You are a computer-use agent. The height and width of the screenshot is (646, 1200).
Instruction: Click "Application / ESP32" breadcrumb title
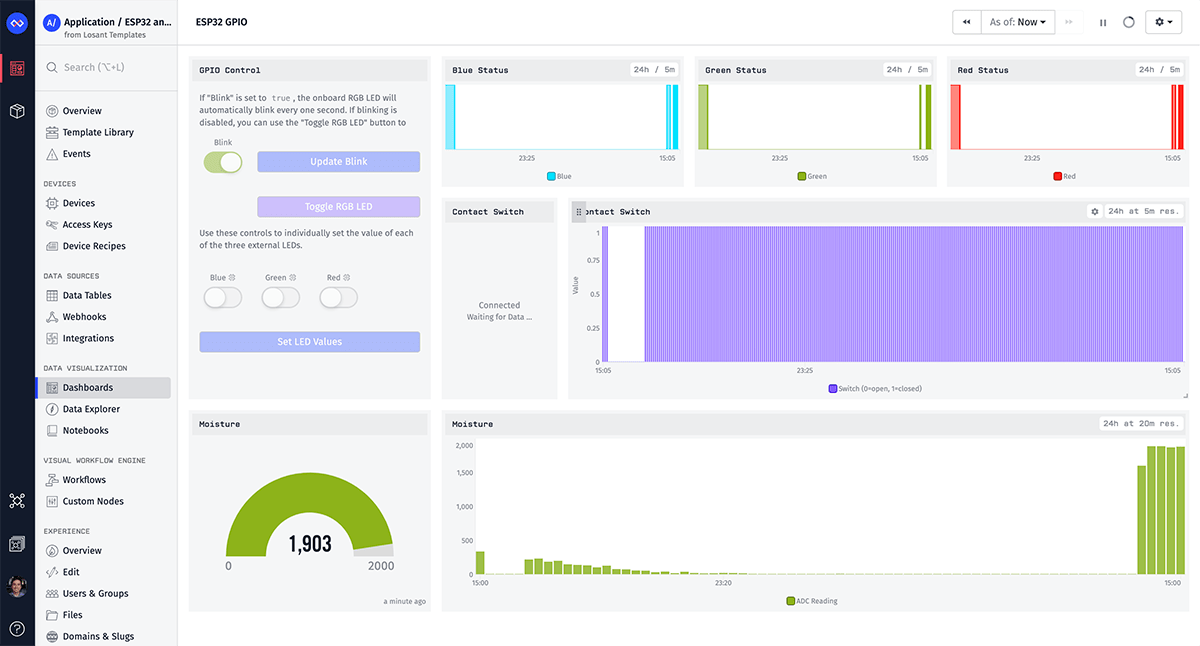click(x=117, y=21)
